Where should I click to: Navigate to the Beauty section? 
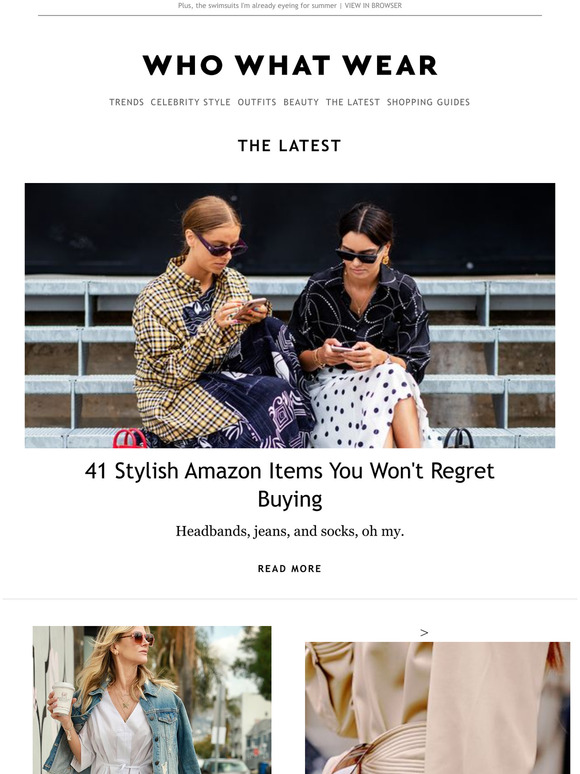[301, 102]
